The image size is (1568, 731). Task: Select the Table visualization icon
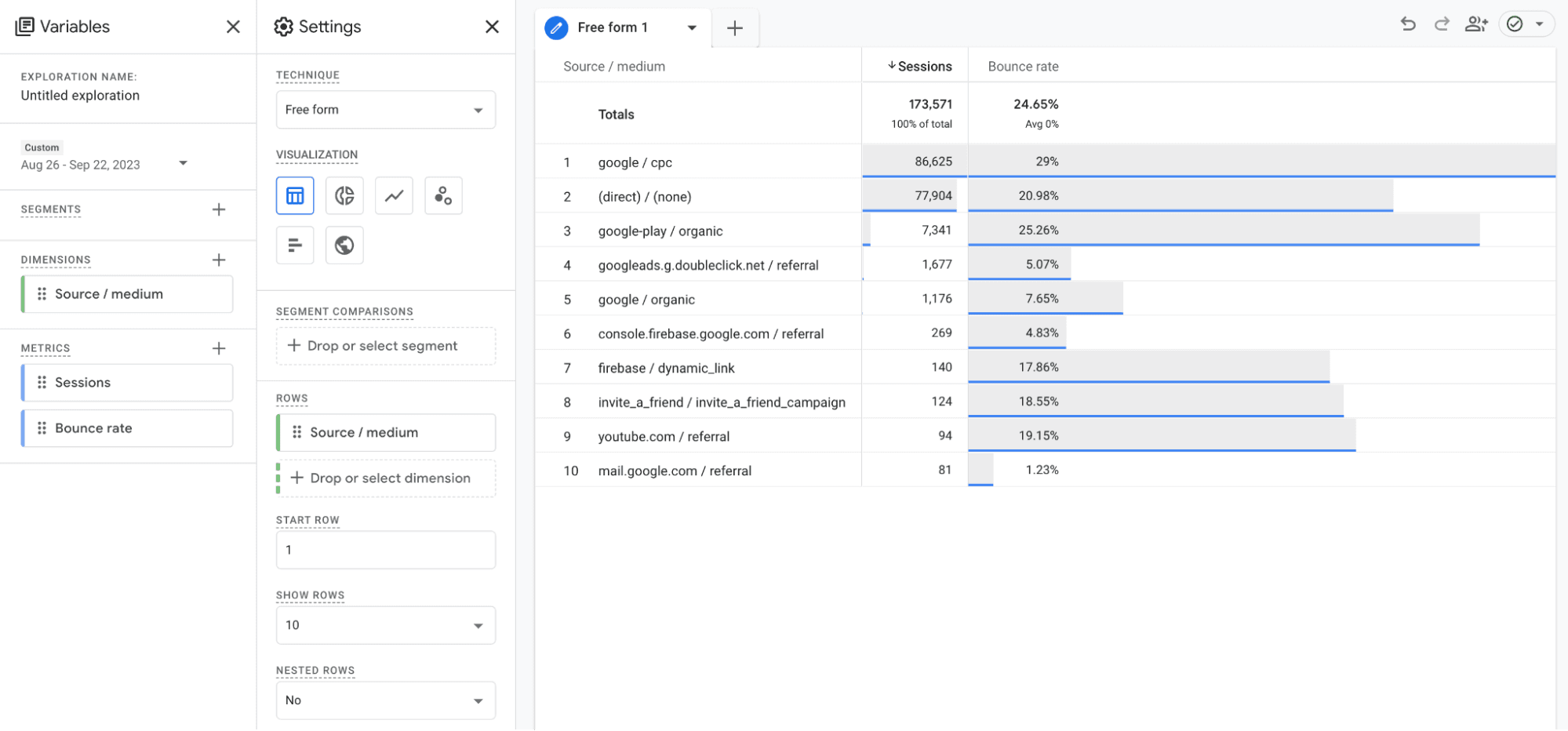click(295, 195)
